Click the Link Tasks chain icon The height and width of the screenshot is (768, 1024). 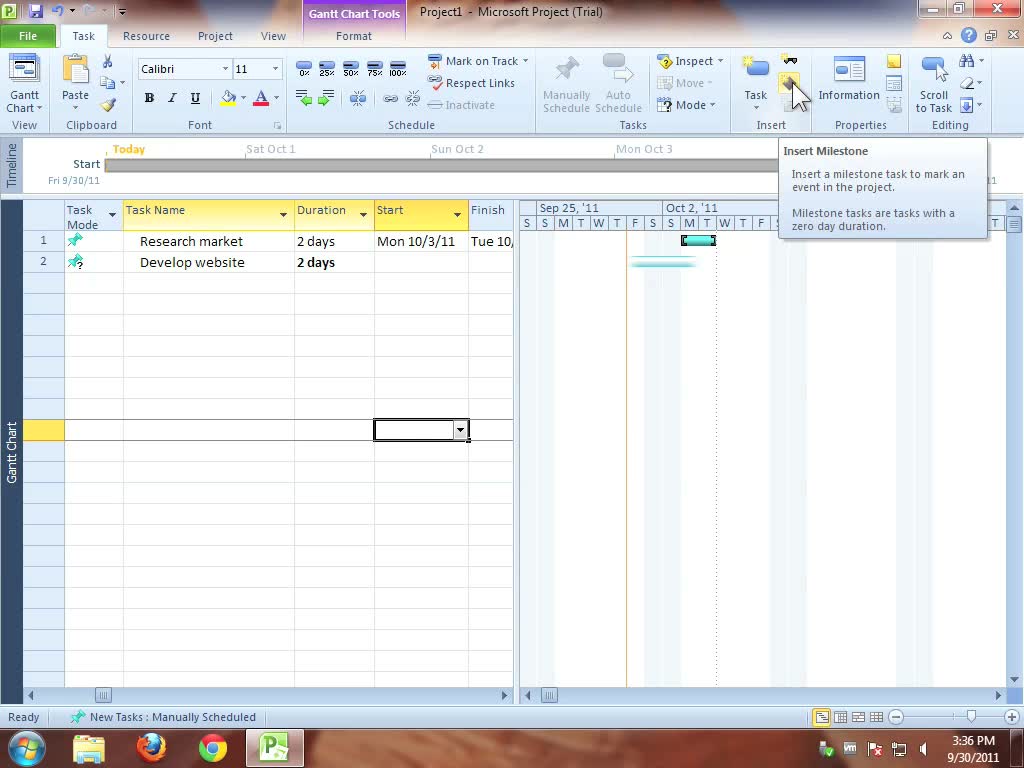tap(390, 98)
